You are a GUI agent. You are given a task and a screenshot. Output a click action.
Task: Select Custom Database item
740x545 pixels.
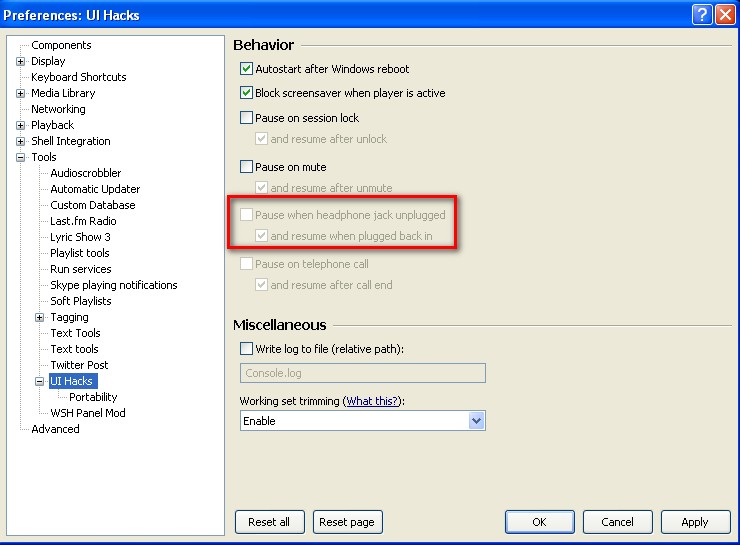pyautogui.click(x=92, y=205)
